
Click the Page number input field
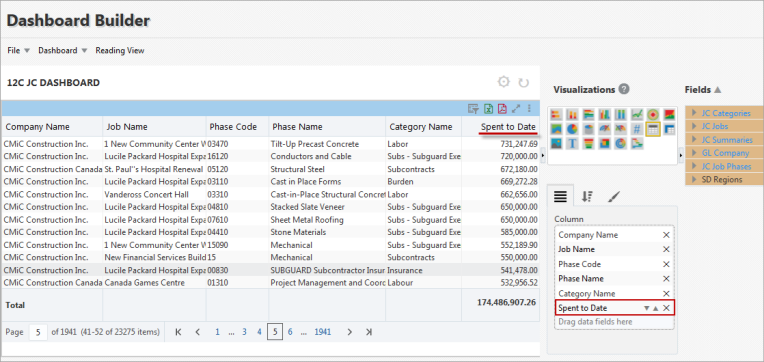click(38, 332)
